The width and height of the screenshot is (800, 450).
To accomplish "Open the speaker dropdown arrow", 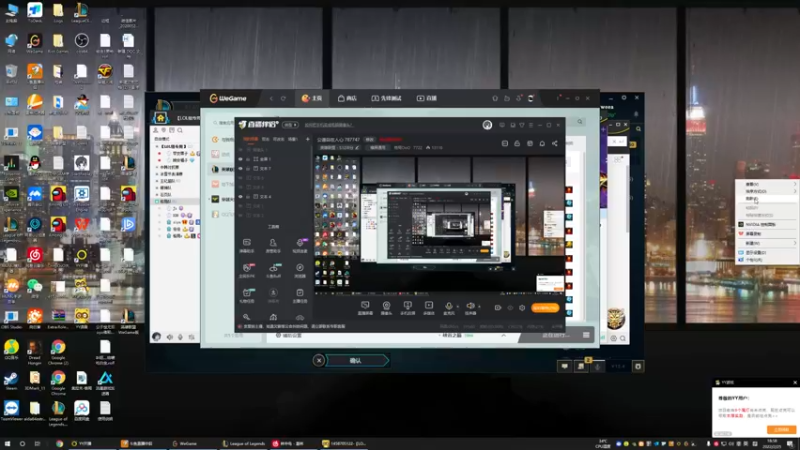I will [x=479, y=307].
